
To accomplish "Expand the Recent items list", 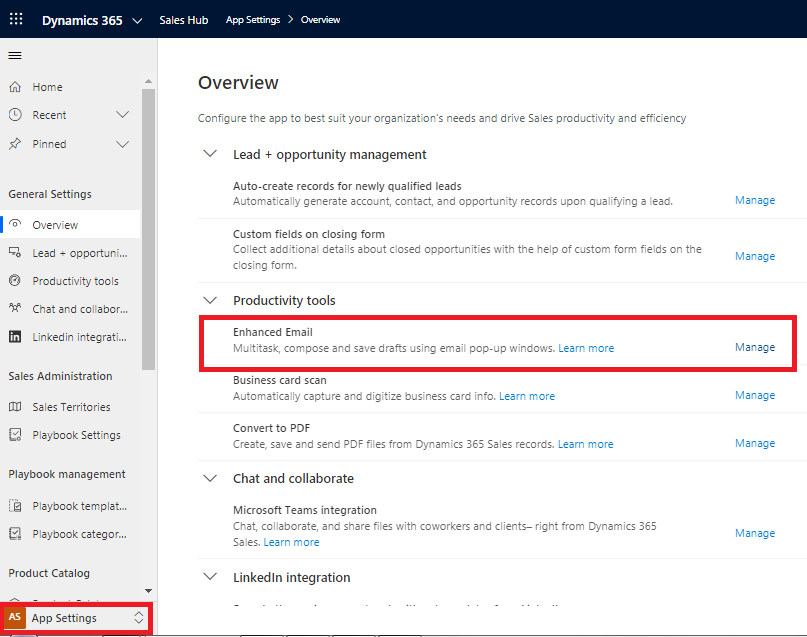I will 122,115.
